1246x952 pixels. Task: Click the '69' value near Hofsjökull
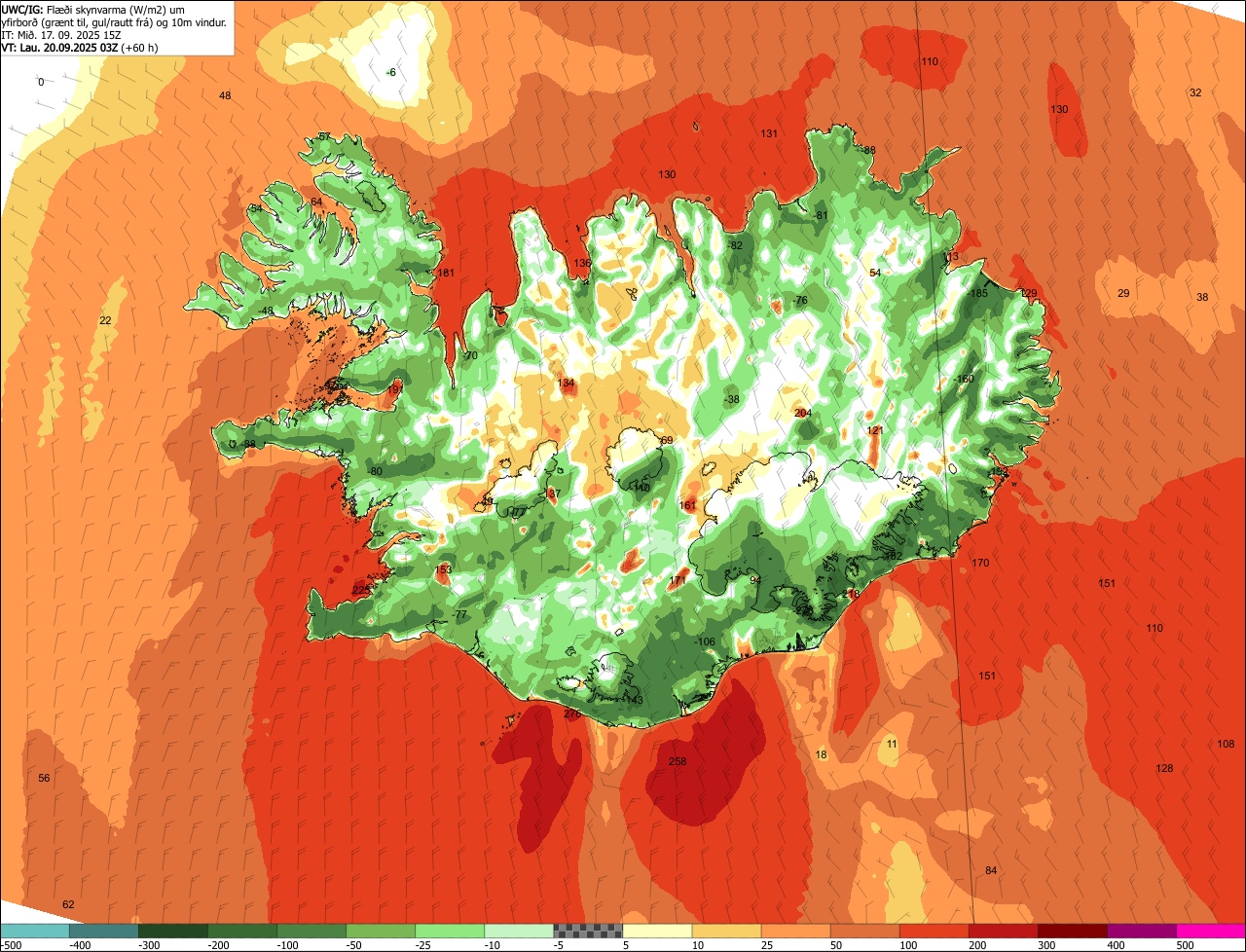(667, 440)
